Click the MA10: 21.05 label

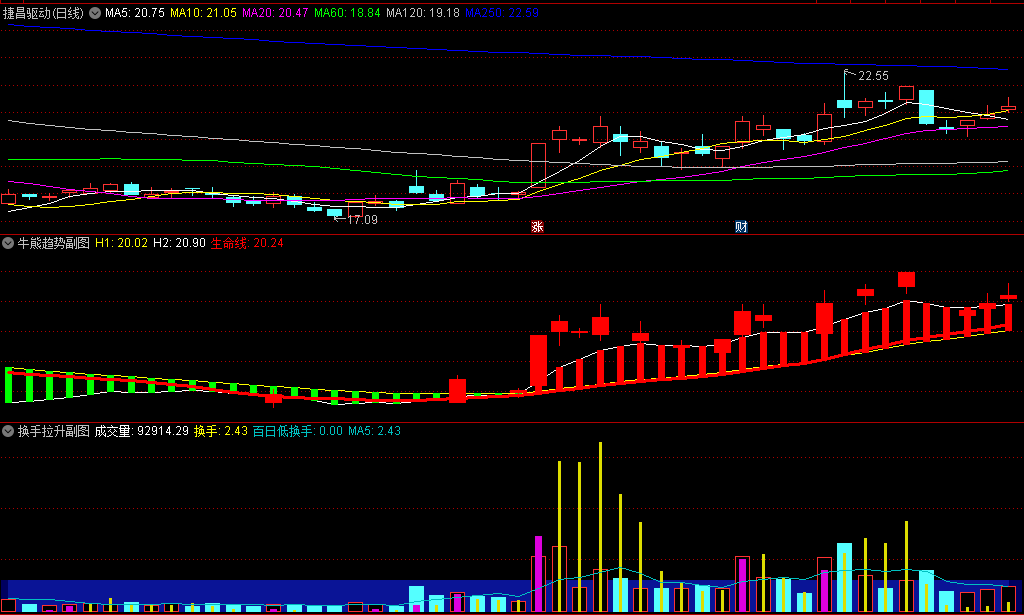pos(203,13)
